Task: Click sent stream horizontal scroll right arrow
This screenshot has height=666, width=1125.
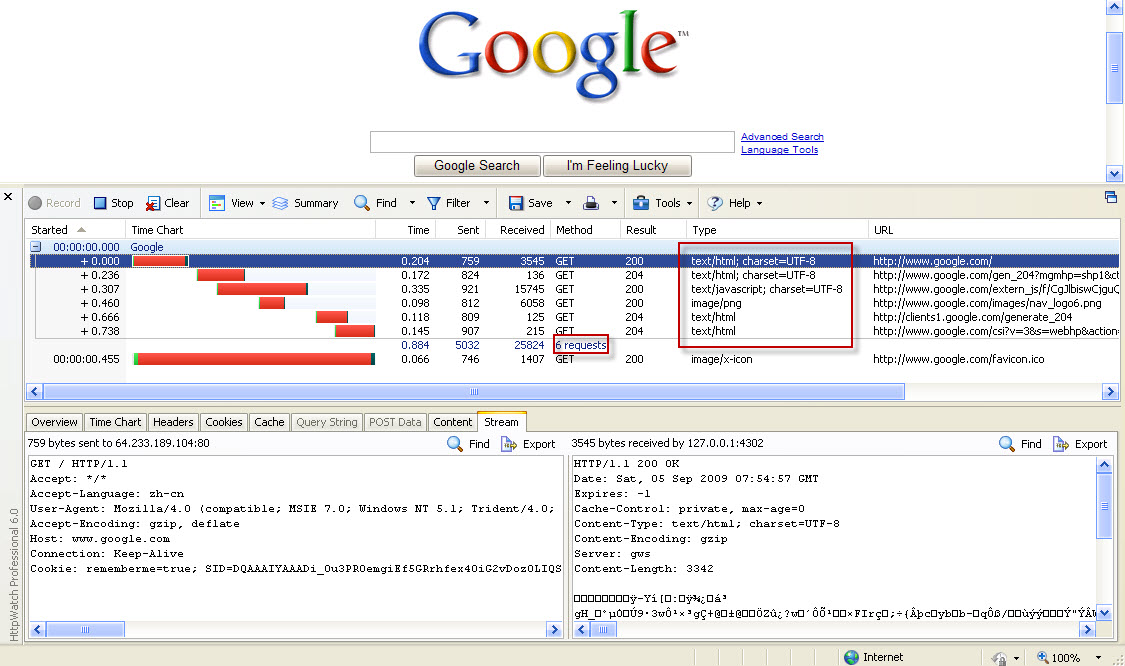Action: coord(553,629)
